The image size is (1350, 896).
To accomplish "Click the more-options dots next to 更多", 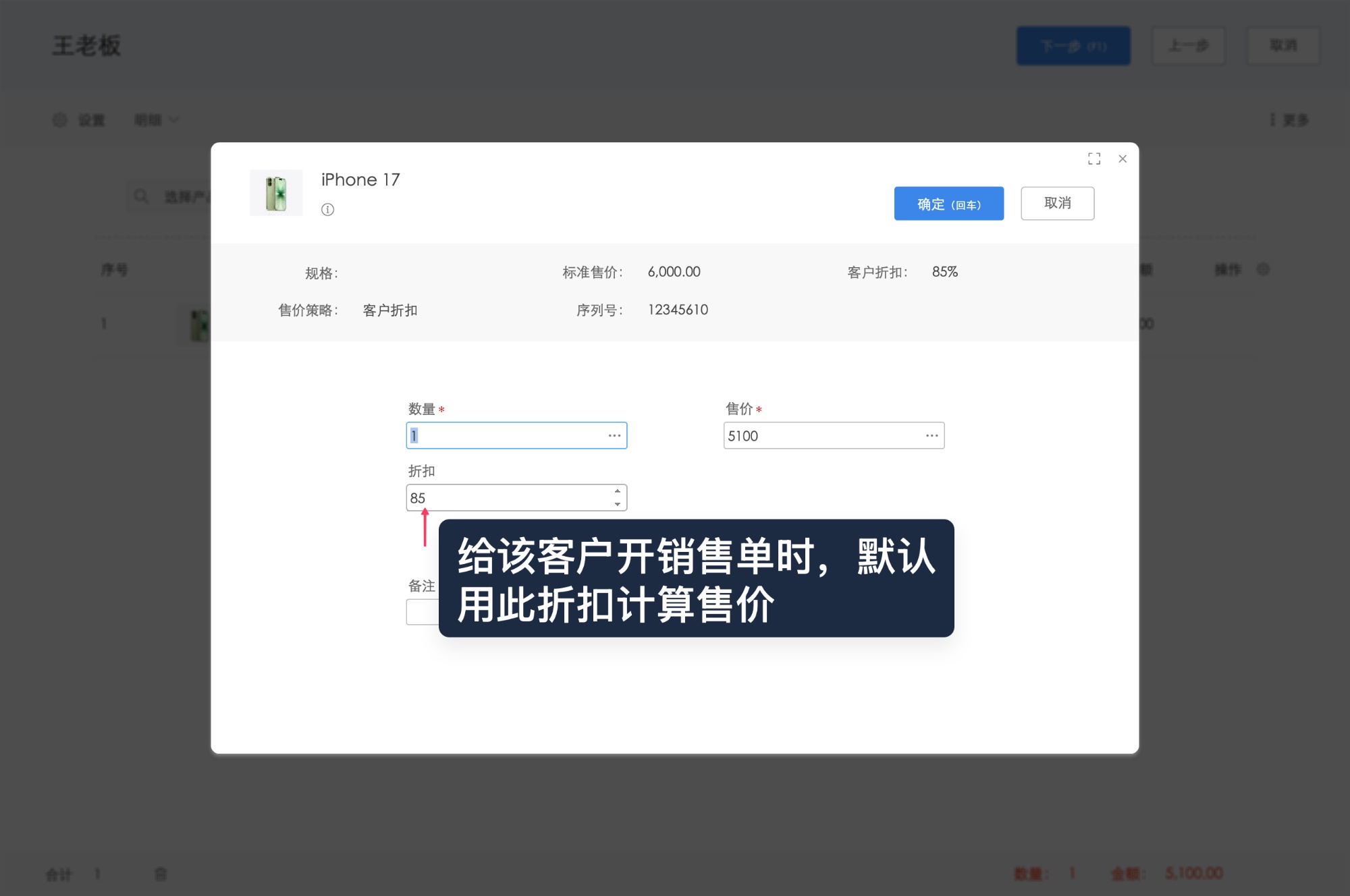I will 1272,119.
